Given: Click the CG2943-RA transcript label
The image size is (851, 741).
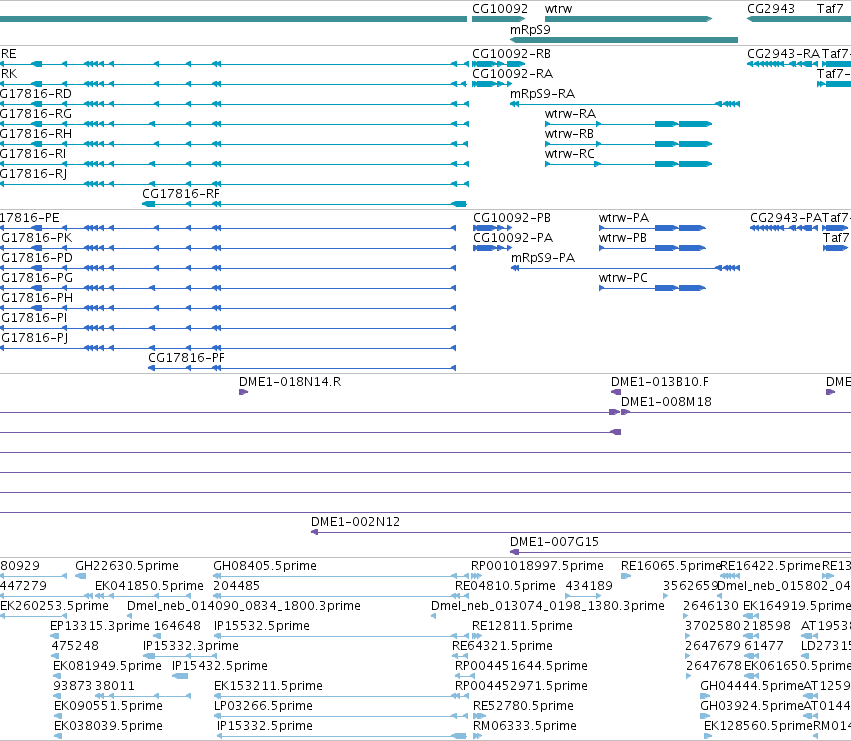Looking at the screenshot, I should [783, 54].
